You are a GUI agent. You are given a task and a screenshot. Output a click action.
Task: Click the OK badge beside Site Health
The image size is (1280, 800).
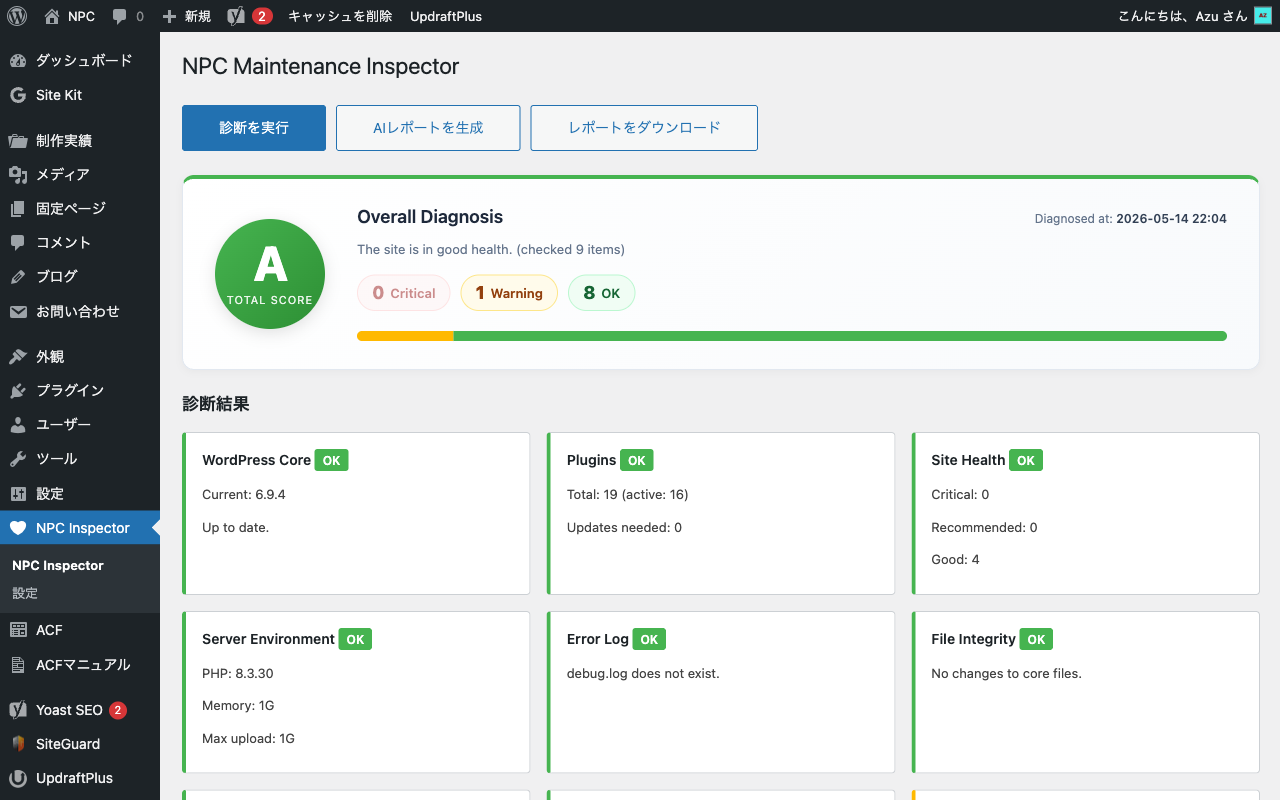1026,461
